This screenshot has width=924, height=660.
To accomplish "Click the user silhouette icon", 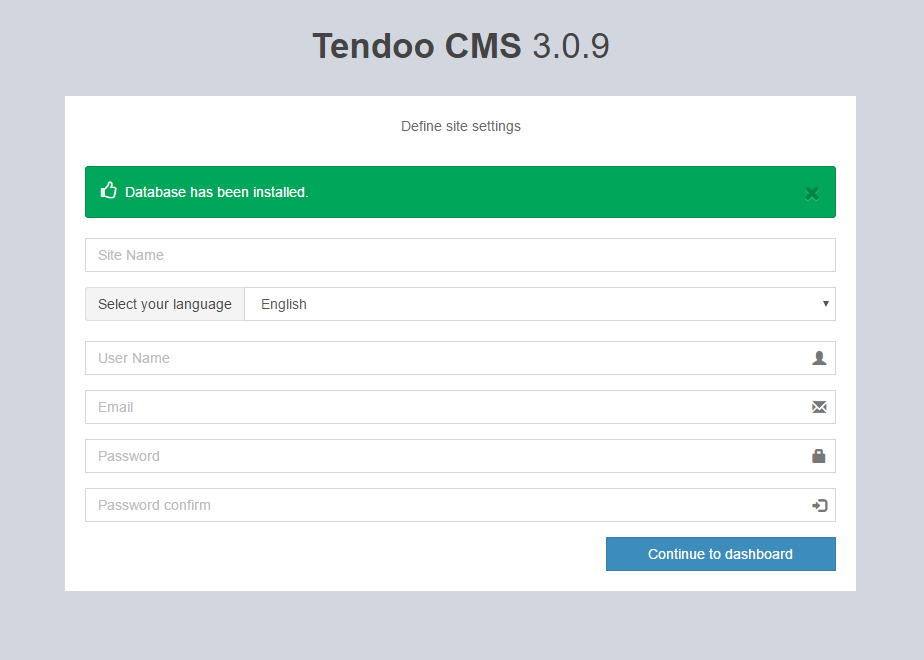I will (819, 358).
